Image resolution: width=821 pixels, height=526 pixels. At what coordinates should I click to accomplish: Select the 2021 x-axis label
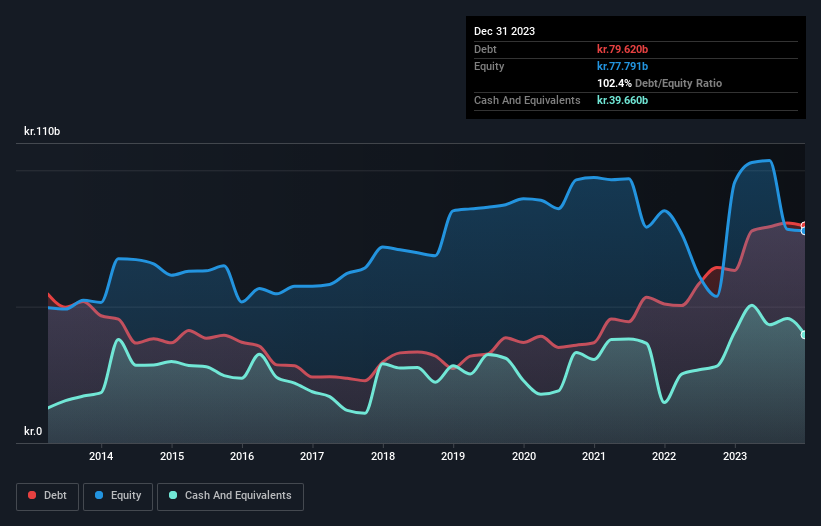594,456
